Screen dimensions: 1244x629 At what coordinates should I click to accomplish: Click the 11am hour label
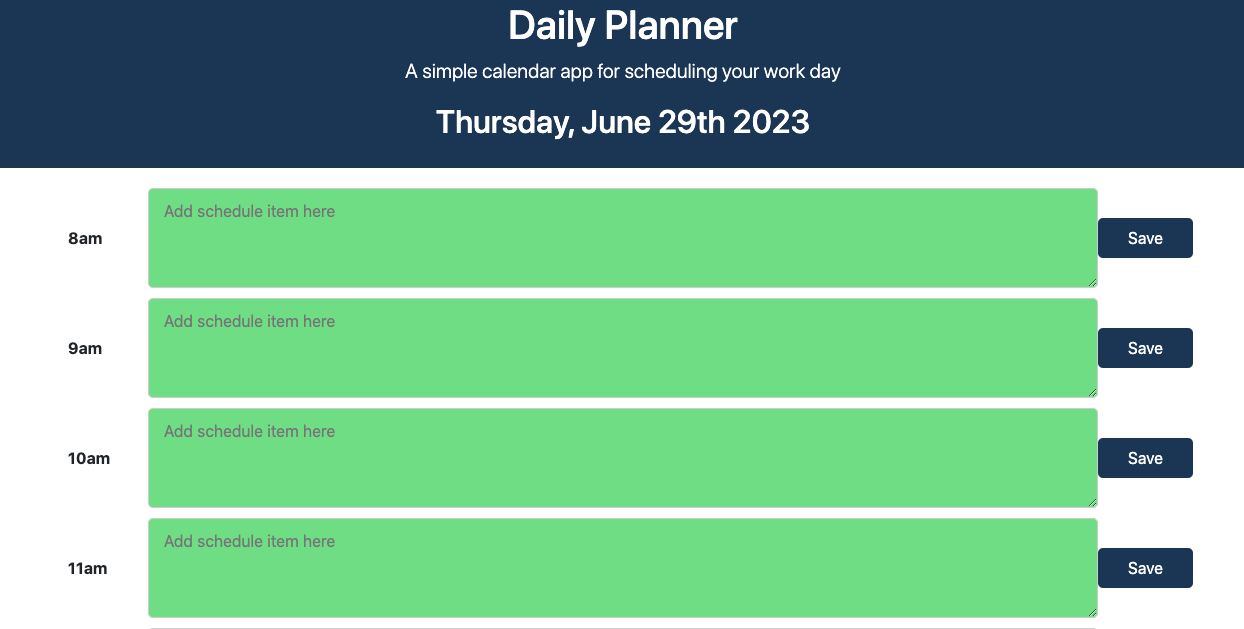click(87, 568)
